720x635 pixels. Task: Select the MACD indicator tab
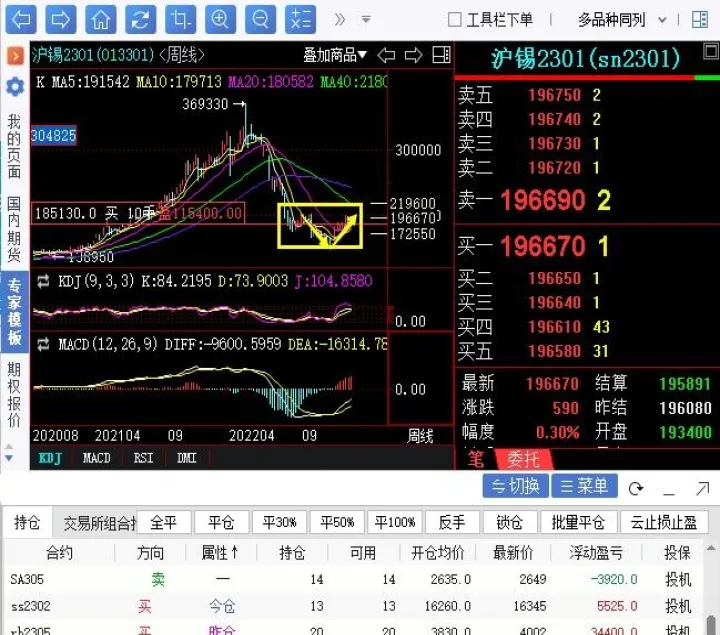[x=96, y=458]
